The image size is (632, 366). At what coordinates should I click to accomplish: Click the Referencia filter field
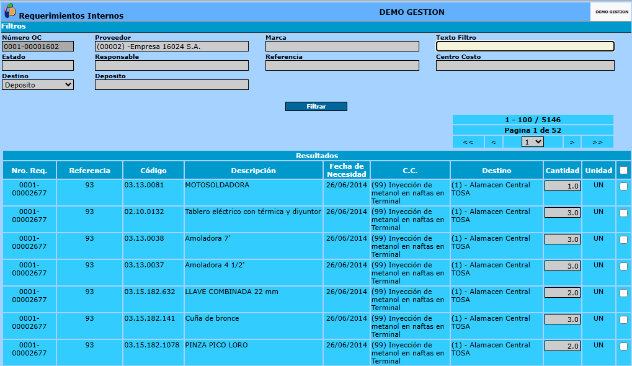coord(342,66)
